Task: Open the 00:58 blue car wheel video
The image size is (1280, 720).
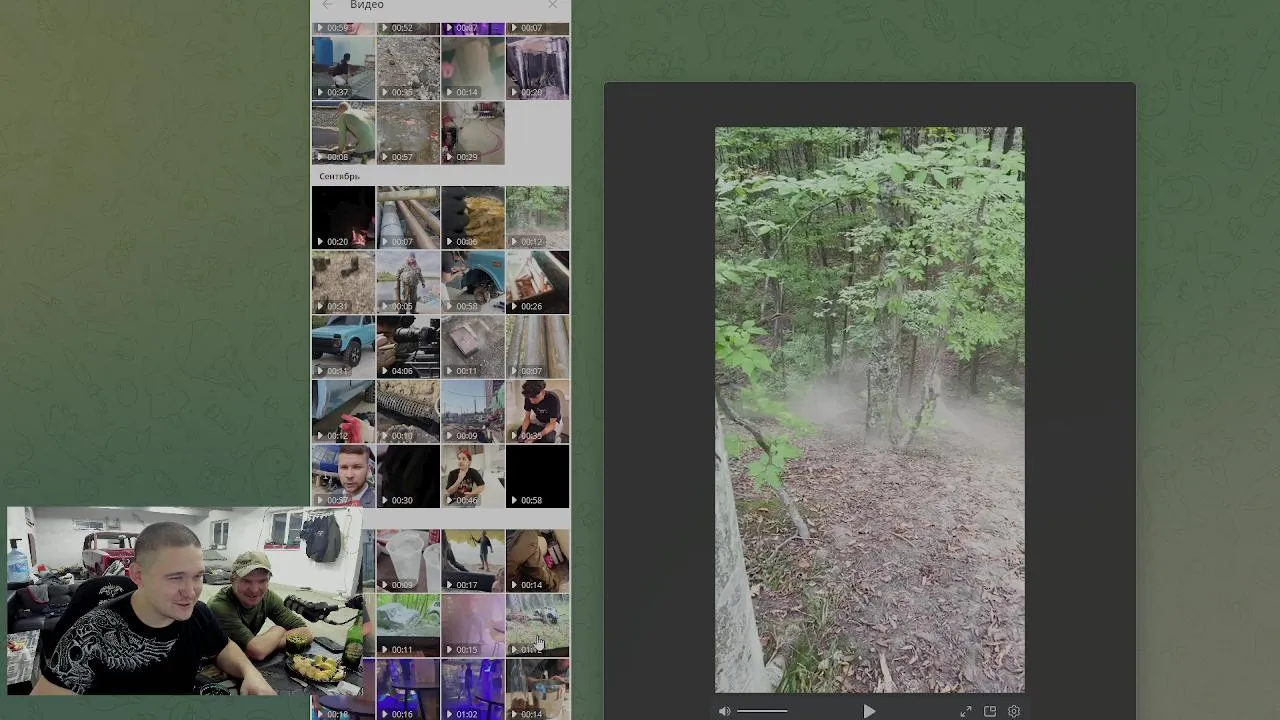Action: click(x=473, y=282)
